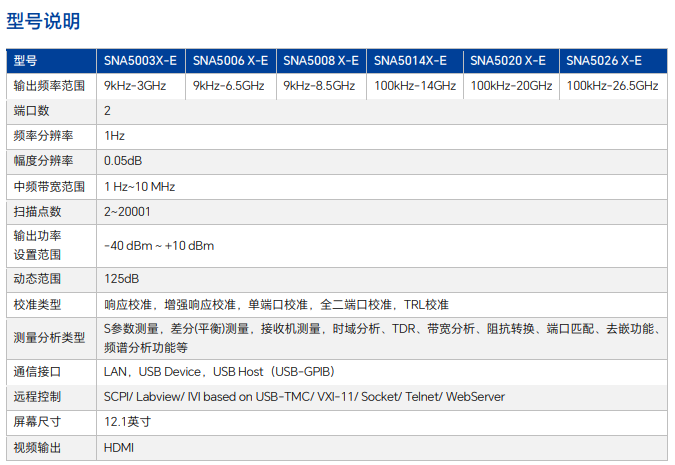
Task: Click the SNA5020 X-E header cell
Action: tap(508, 60)
